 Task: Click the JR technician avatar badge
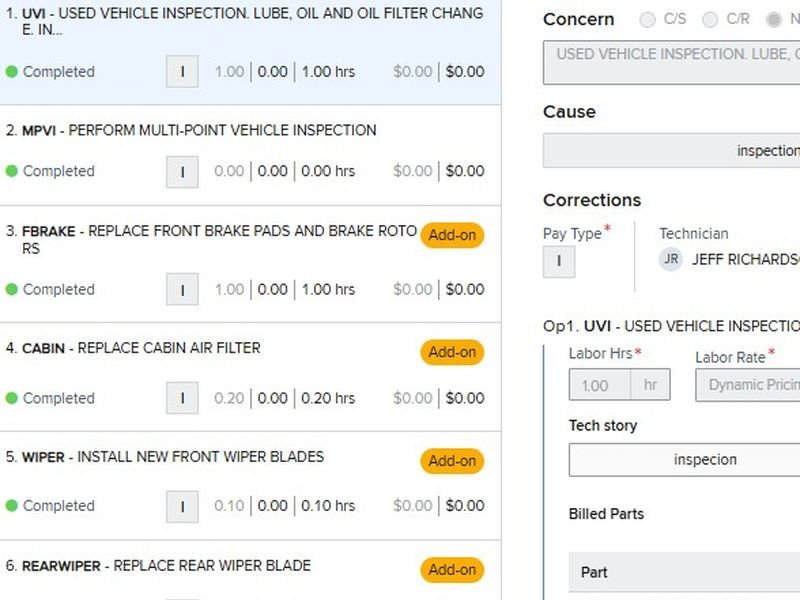click(x=671, y=259)
